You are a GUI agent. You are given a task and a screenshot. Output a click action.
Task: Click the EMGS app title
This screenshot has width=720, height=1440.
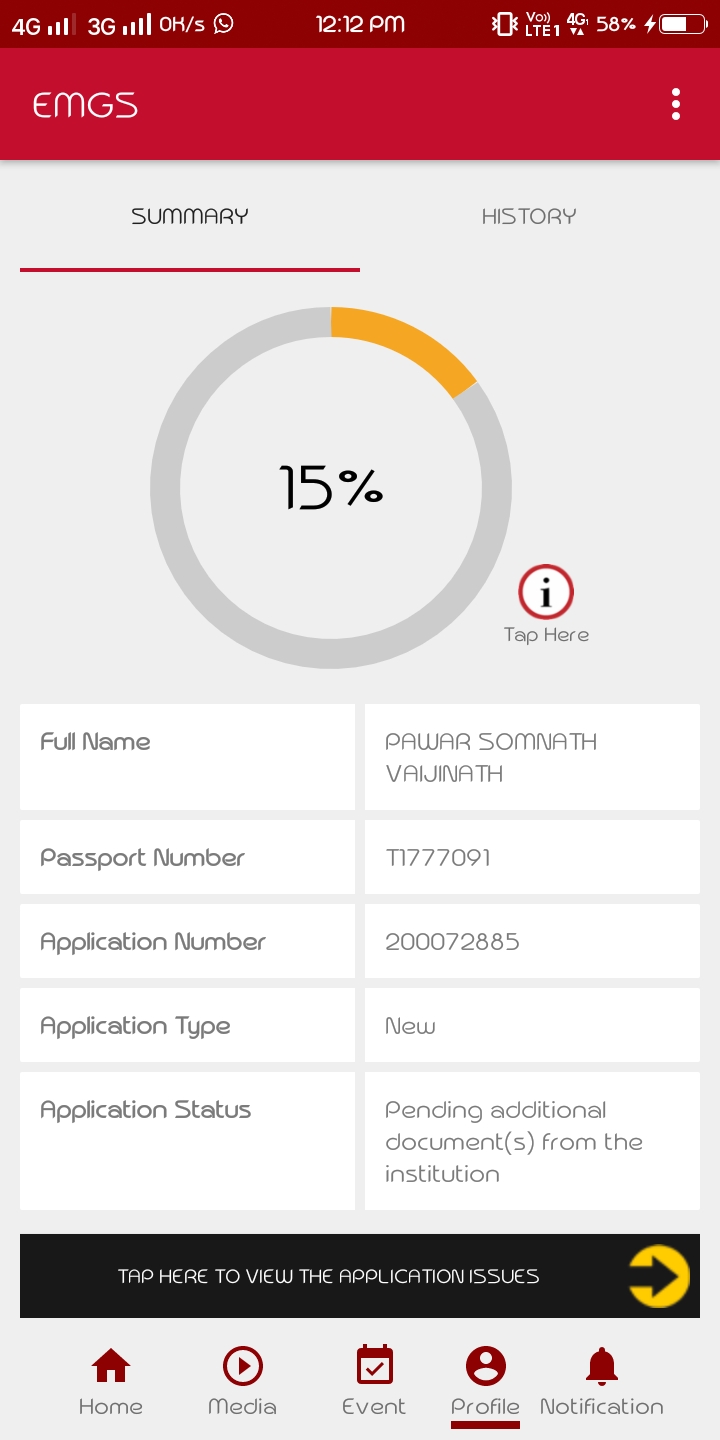(x=85, y=105)
